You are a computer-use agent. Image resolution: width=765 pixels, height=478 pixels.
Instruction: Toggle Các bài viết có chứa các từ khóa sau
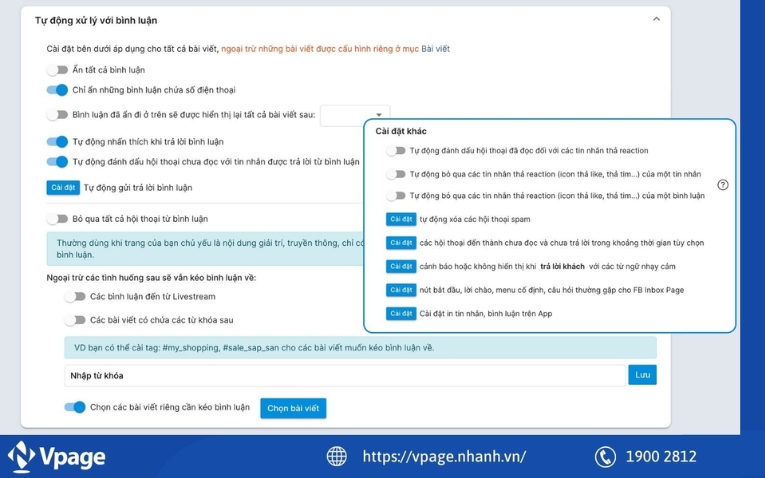click(75, 320)
